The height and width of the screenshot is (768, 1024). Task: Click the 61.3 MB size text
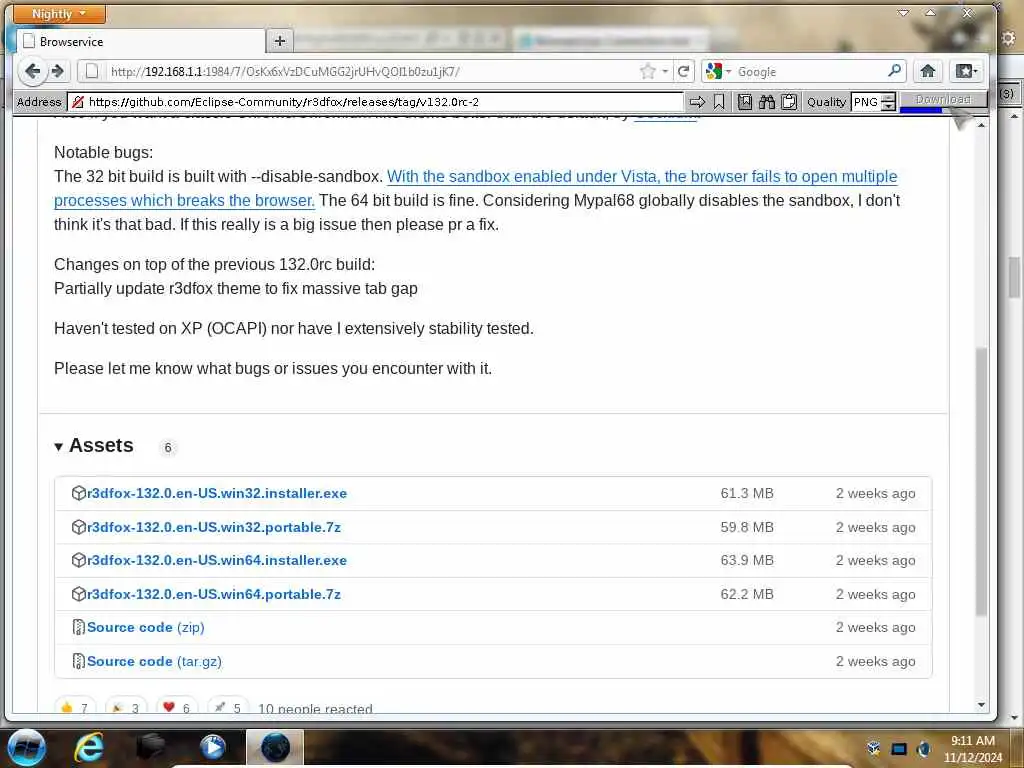click(x=747, y=493)
